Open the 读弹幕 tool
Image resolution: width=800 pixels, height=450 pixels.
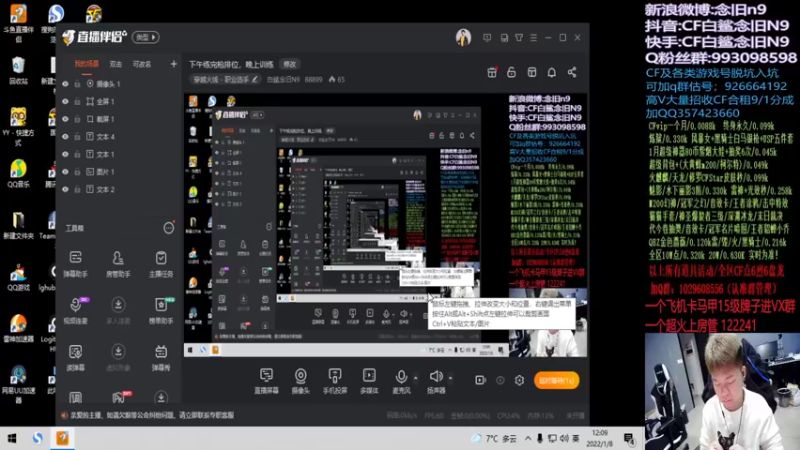pos(76,357)
